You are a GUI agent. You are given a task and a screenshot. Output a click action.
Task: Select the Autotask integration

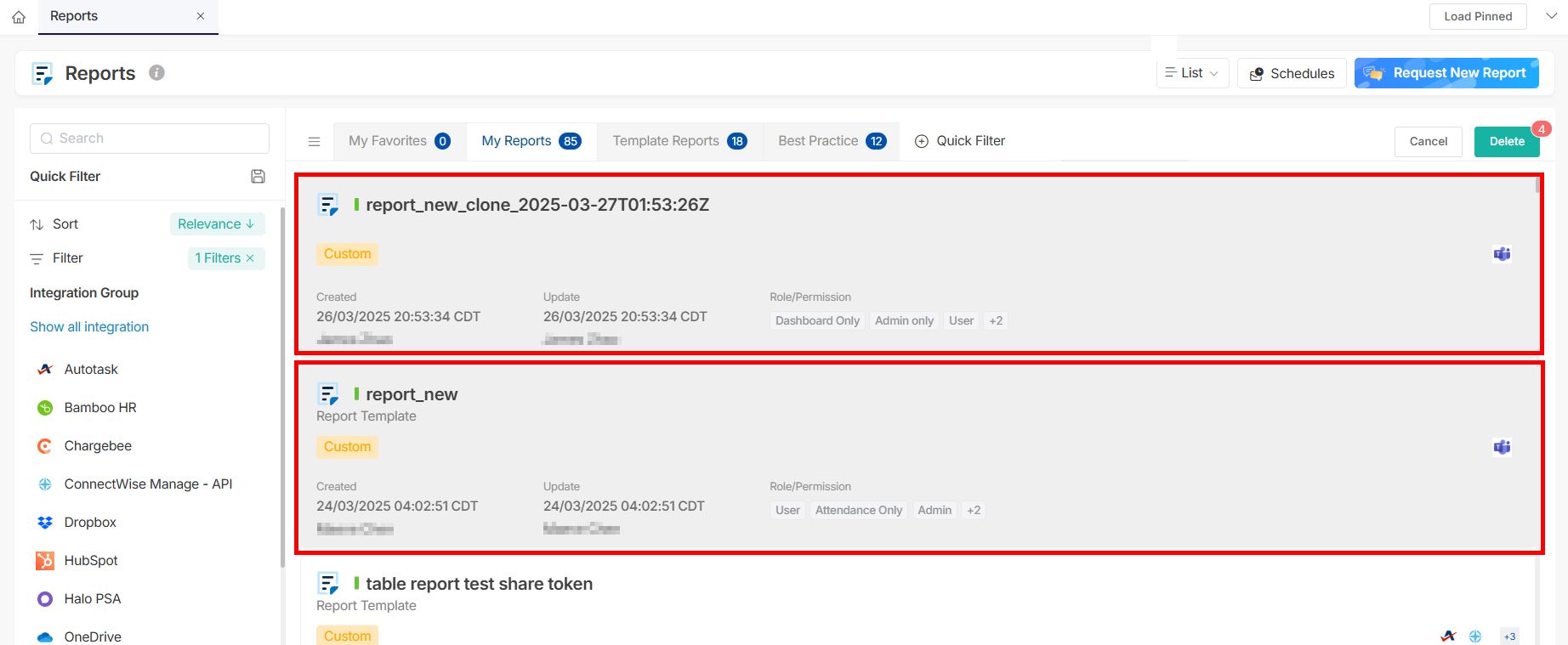pos(90,370)
